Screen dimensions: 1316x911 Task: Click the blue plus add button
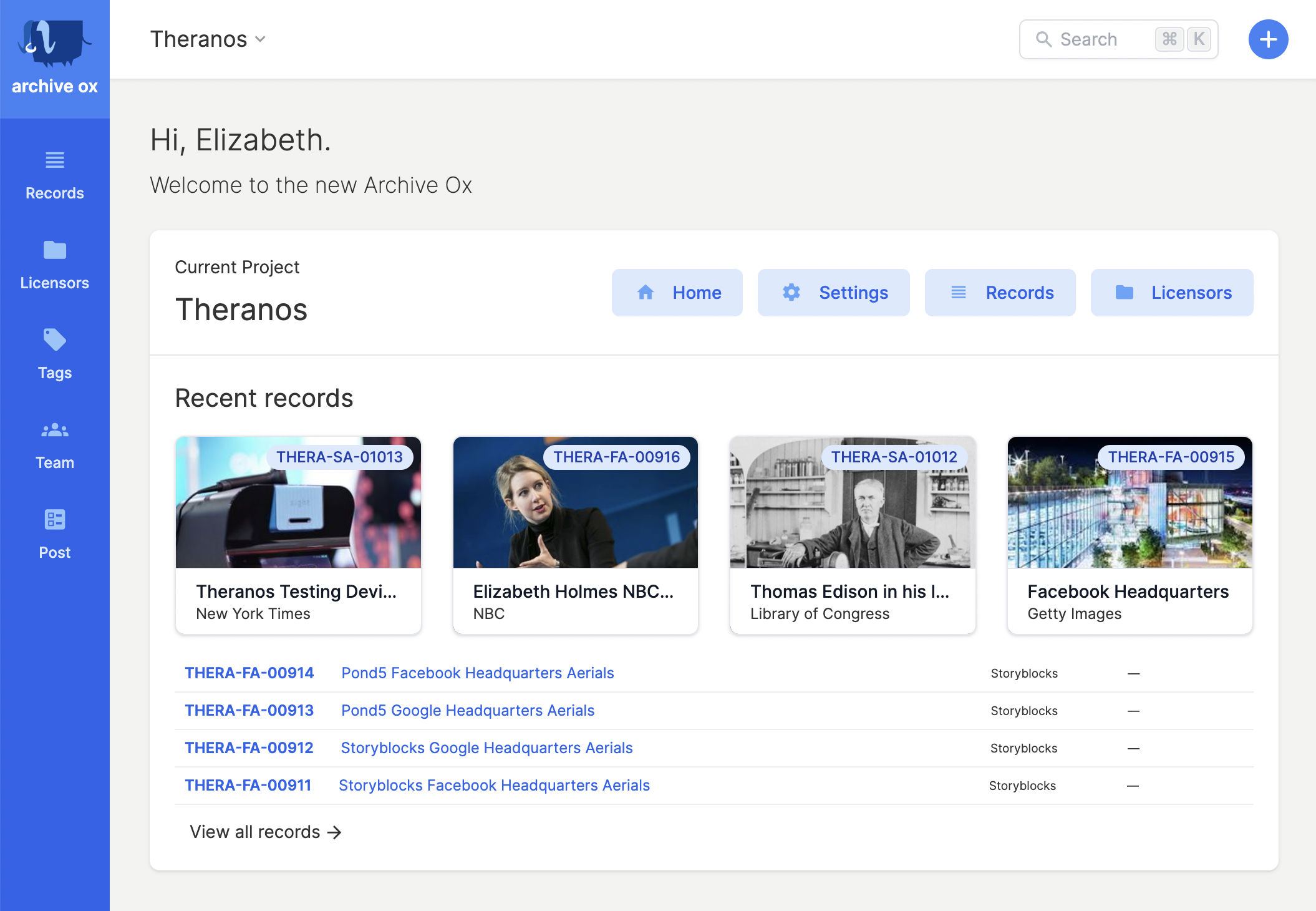[1267, 39]
